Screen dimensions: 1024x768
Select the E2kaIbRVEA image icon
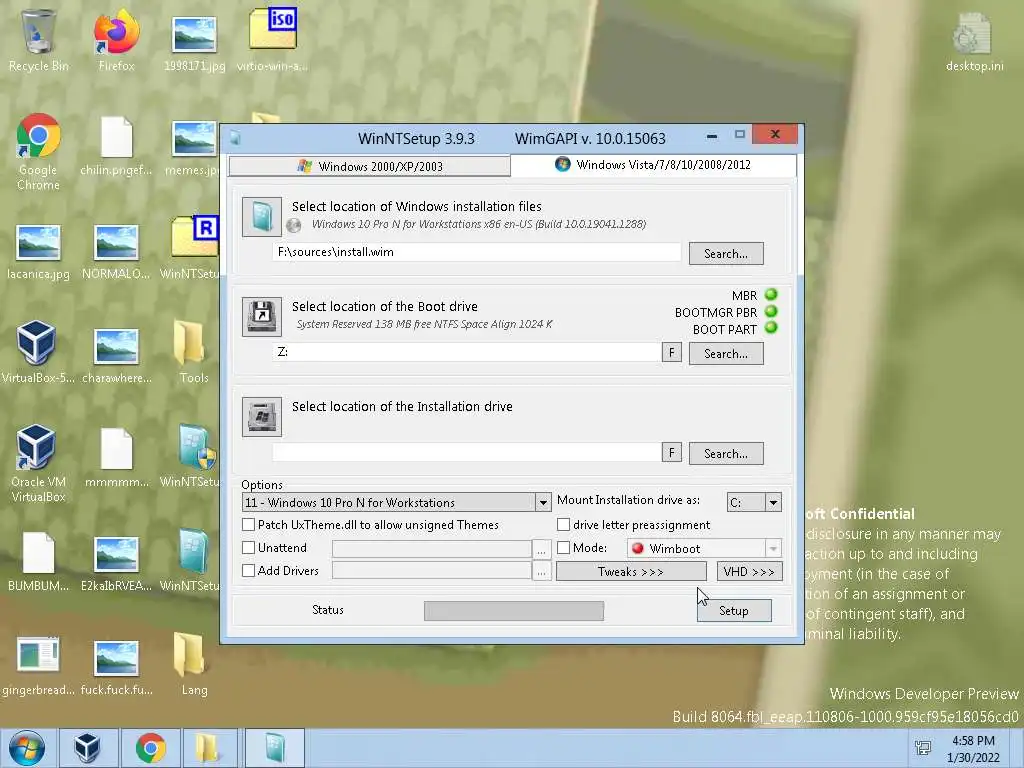pyautogui.click(x=116, y=562)
